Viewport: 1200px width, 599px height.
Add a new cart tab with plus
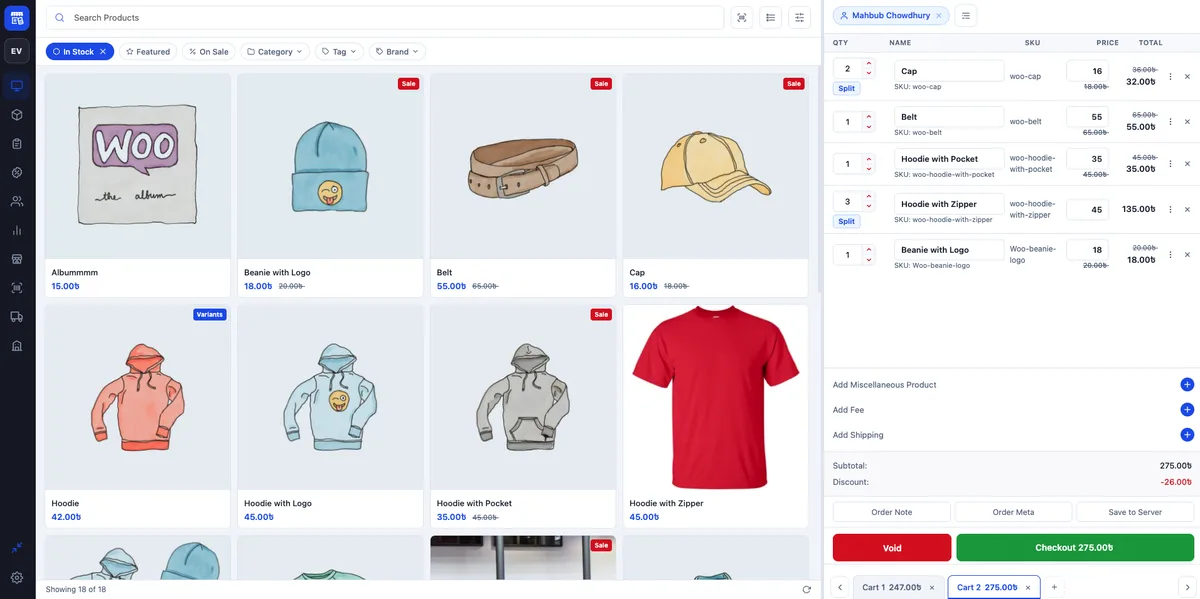(1054, 587)
